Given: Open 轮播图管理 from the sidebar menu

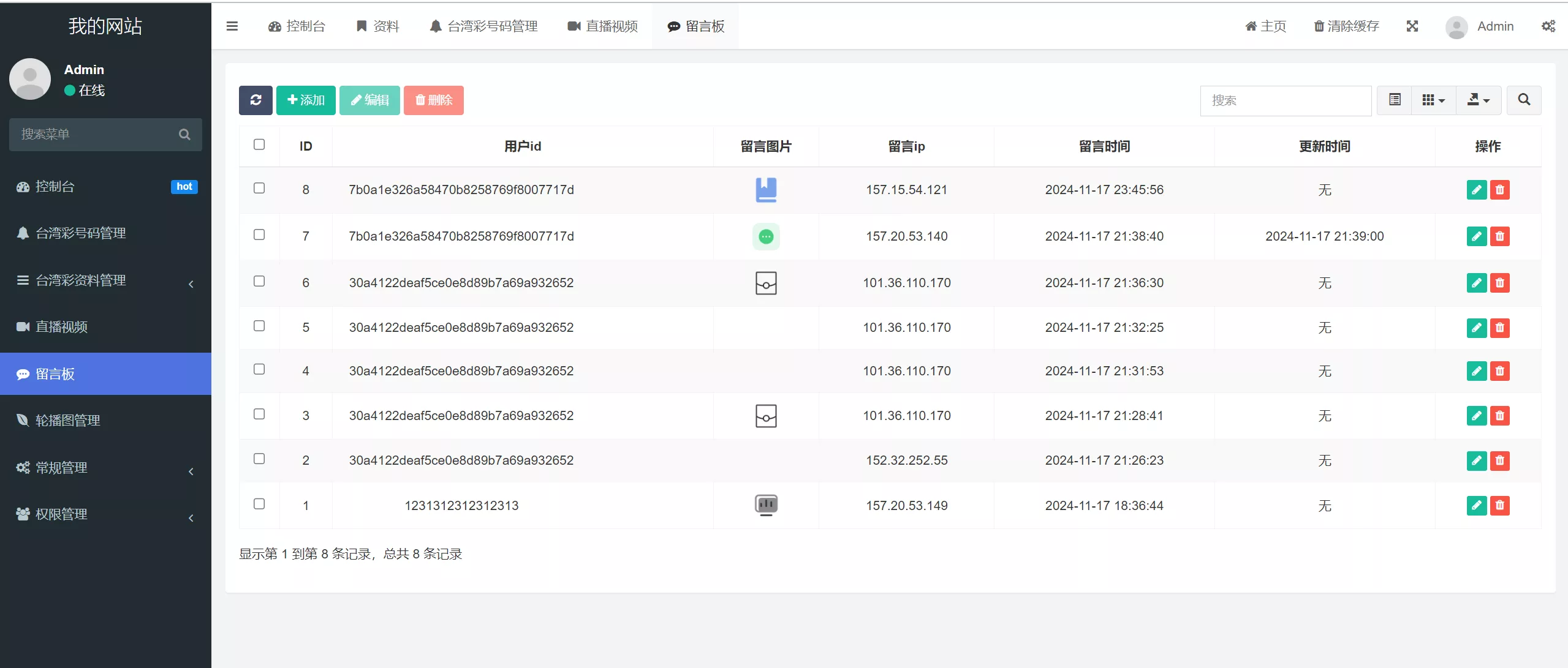Looking at the screenshot, I should pyautogui.click(x=67, y=421).
